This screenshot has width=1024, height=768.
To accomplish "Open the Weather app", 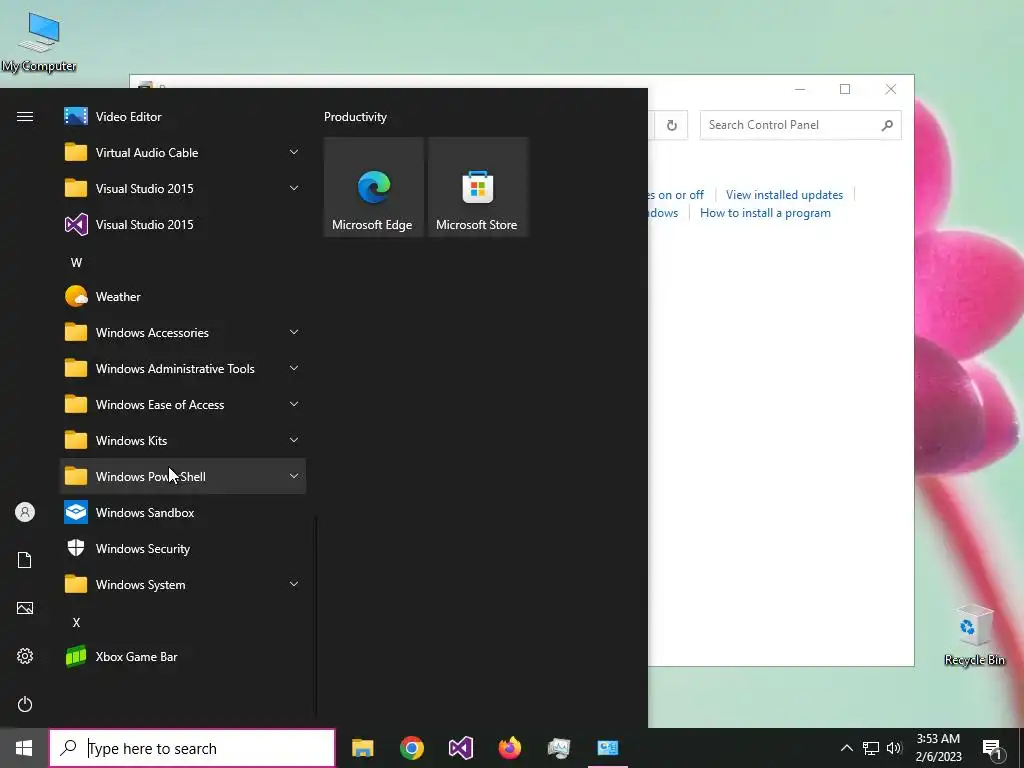I will (183, 296).
